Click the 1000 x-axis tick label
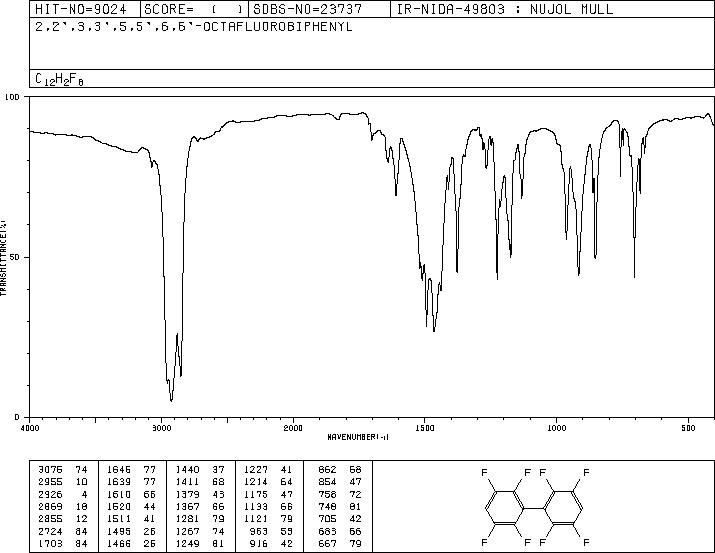715x553 pixels. click(556, 428)
